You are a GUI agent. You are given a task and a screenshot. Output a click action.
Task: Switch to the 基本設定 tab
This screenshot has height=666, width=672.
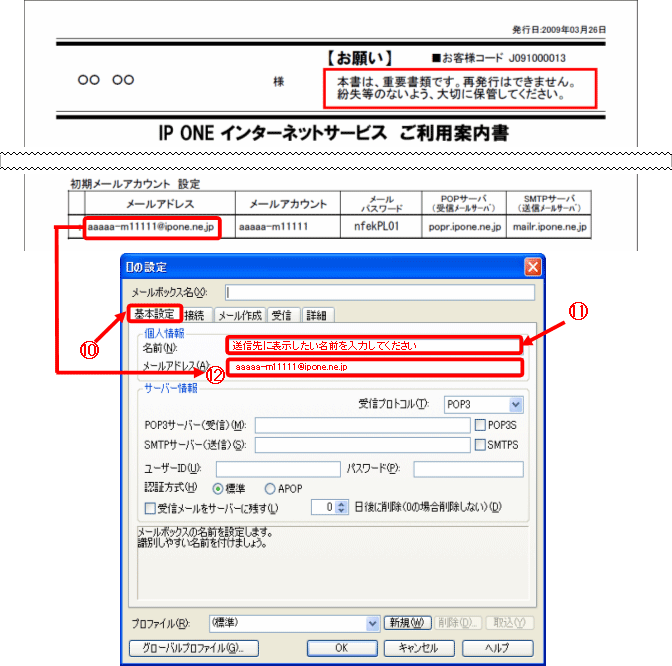[154, 314]
